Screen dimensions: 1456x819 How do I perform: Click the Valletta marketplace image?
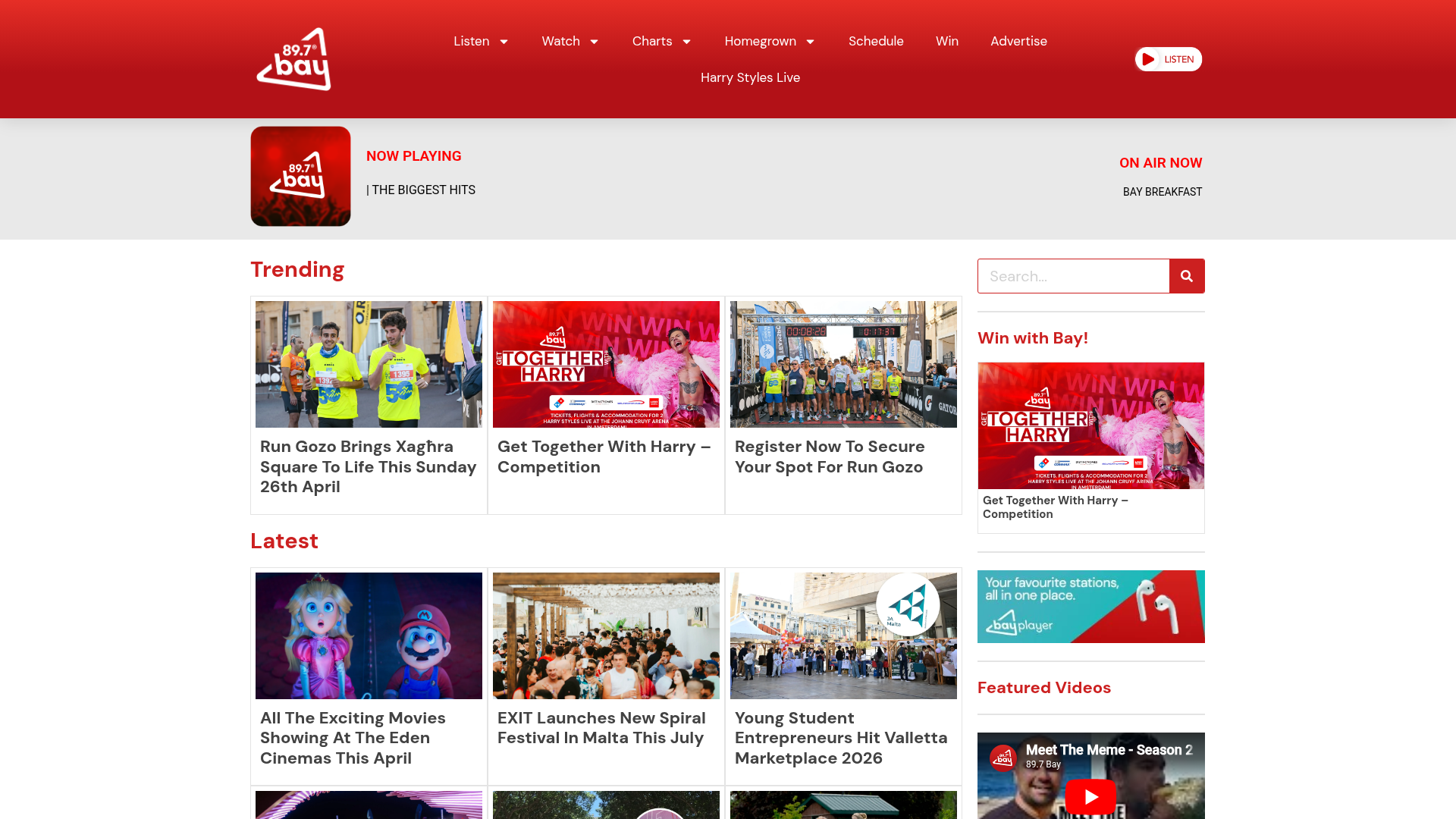pyautogui.click(x=843, y=635)
